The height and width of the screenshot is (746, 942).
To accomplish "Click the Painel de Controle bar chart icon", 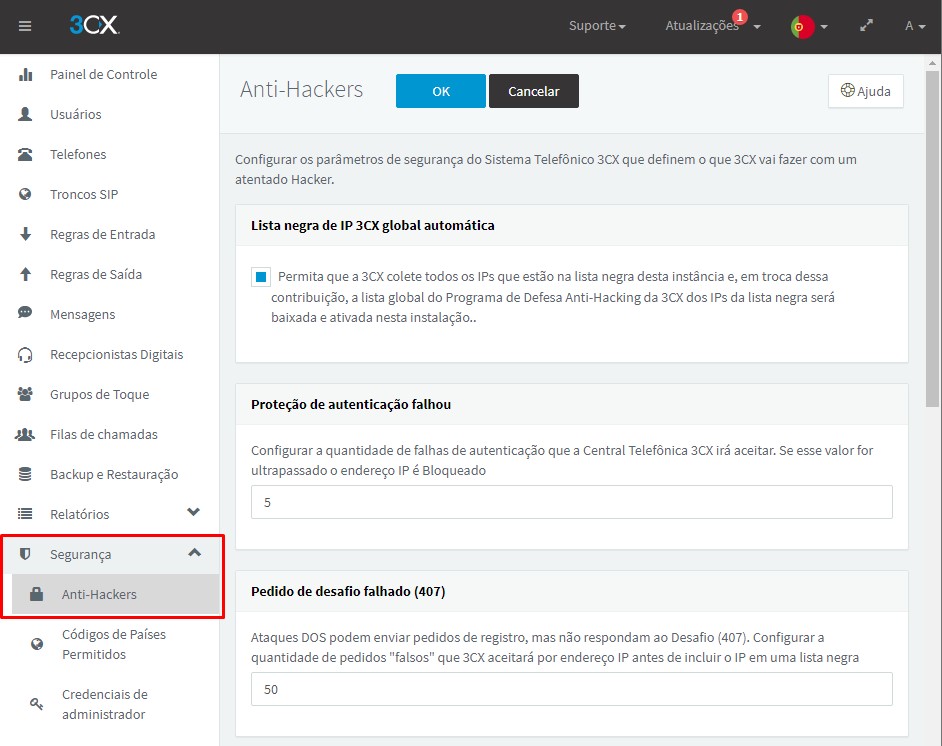I will point(25,74).
